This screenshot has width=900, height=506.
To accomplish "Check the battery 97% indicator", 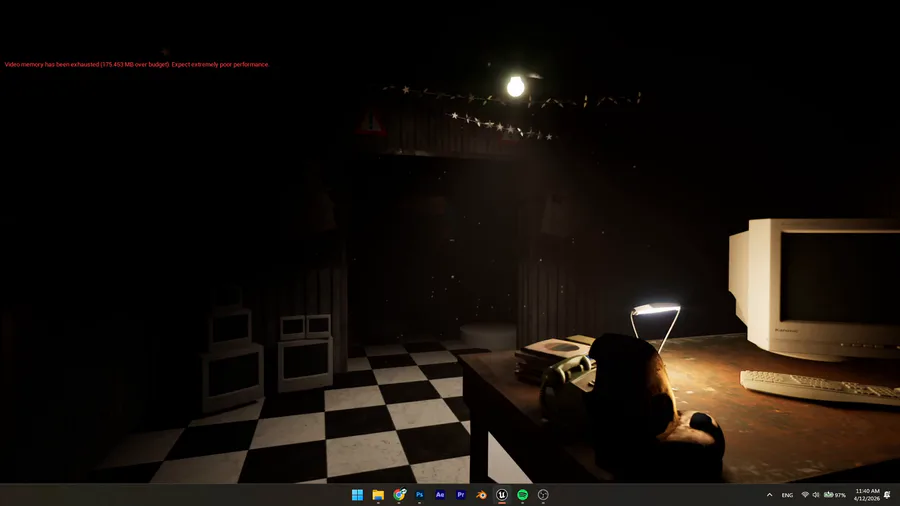I will coord(835,495).
